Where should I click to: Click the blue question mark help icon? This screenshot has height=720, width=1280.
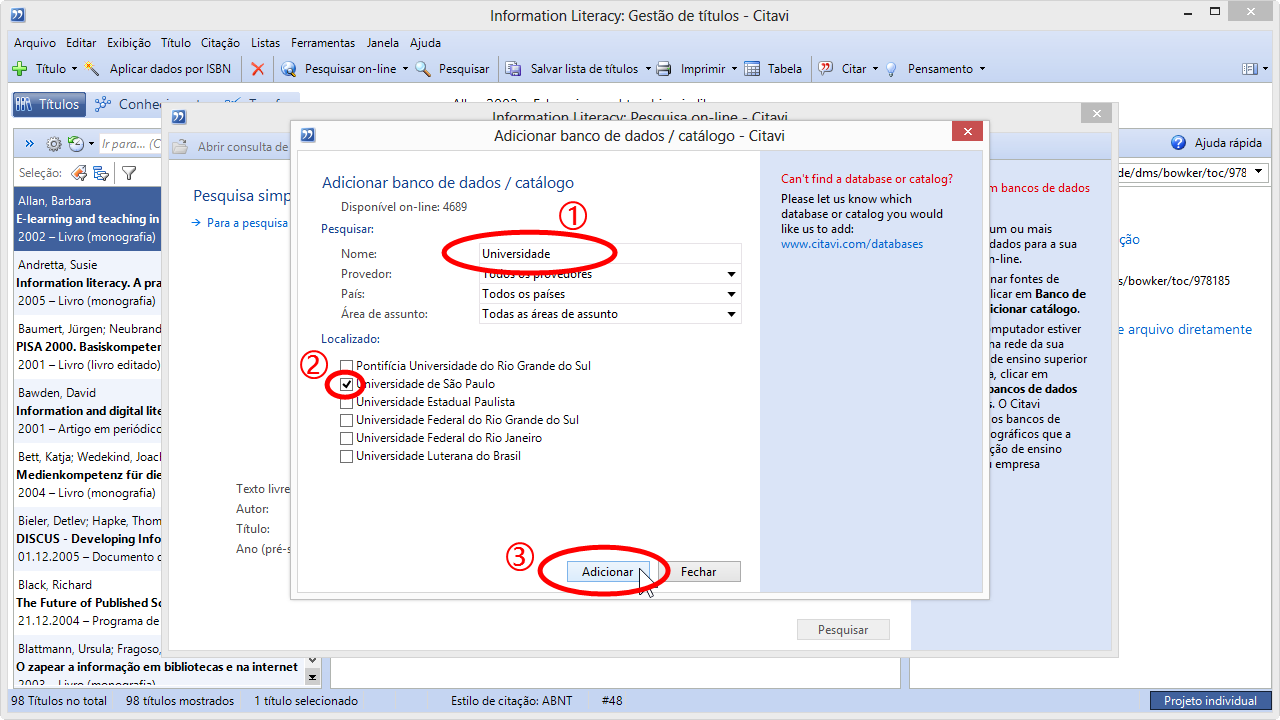point(1179,143)
